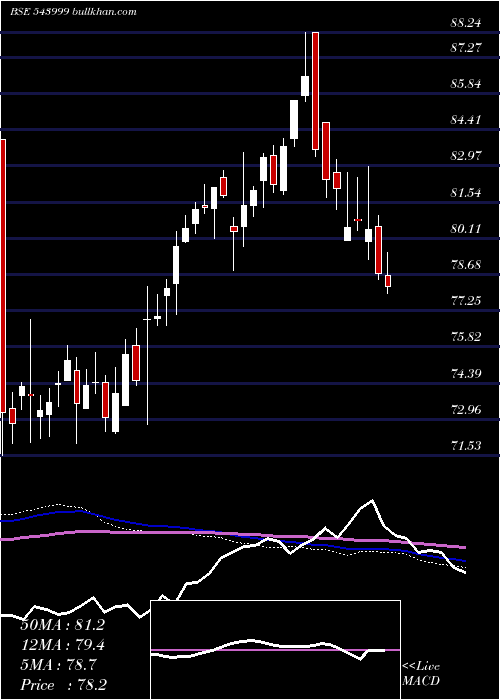500x700 pixels.
Task: Click the 71.53 price level label
Action: [x=466, y=446]
